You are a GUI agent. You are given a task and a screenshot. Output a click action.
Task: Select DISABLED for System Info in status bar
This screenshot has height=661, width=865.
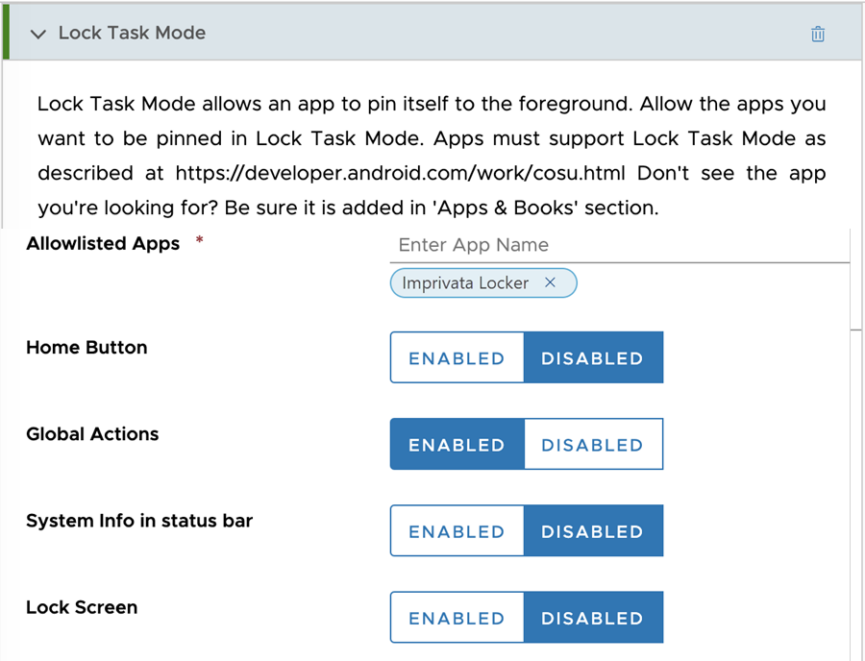[592, 531]
